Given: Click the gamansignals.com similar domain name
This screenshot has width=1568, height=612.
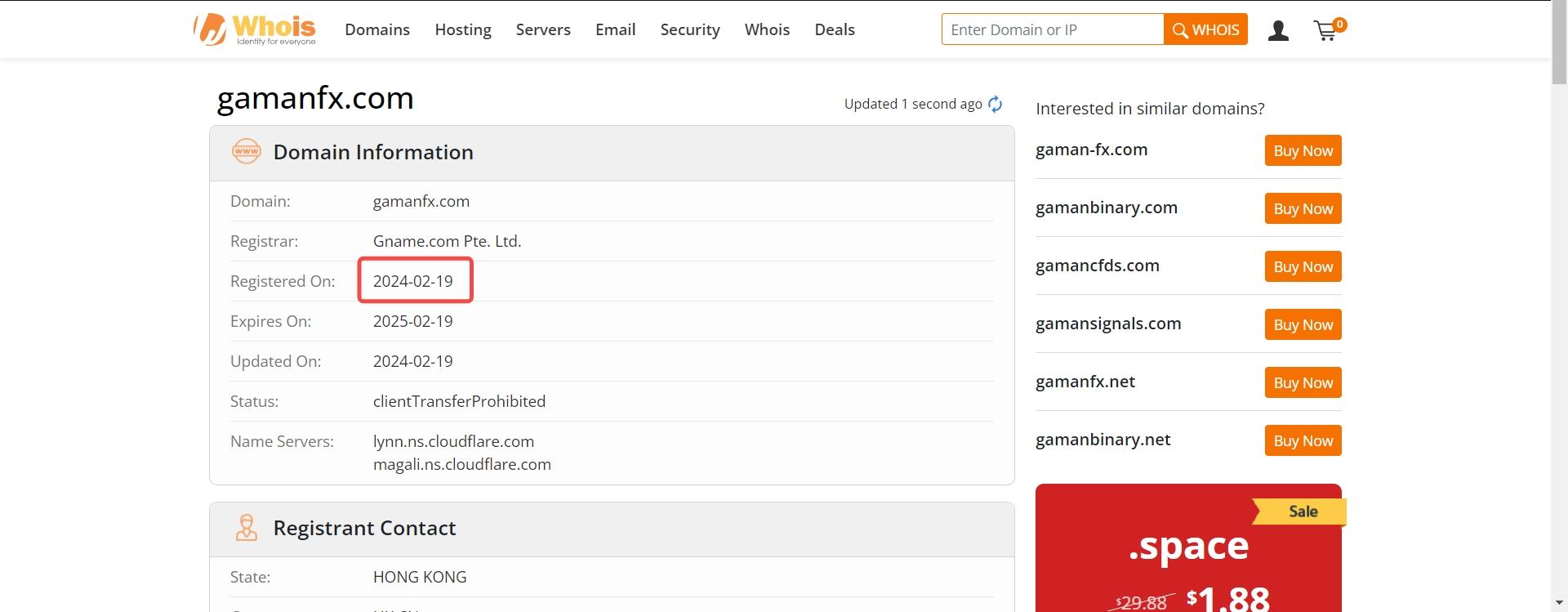Looking at the screenshot, I should 1108,324.
